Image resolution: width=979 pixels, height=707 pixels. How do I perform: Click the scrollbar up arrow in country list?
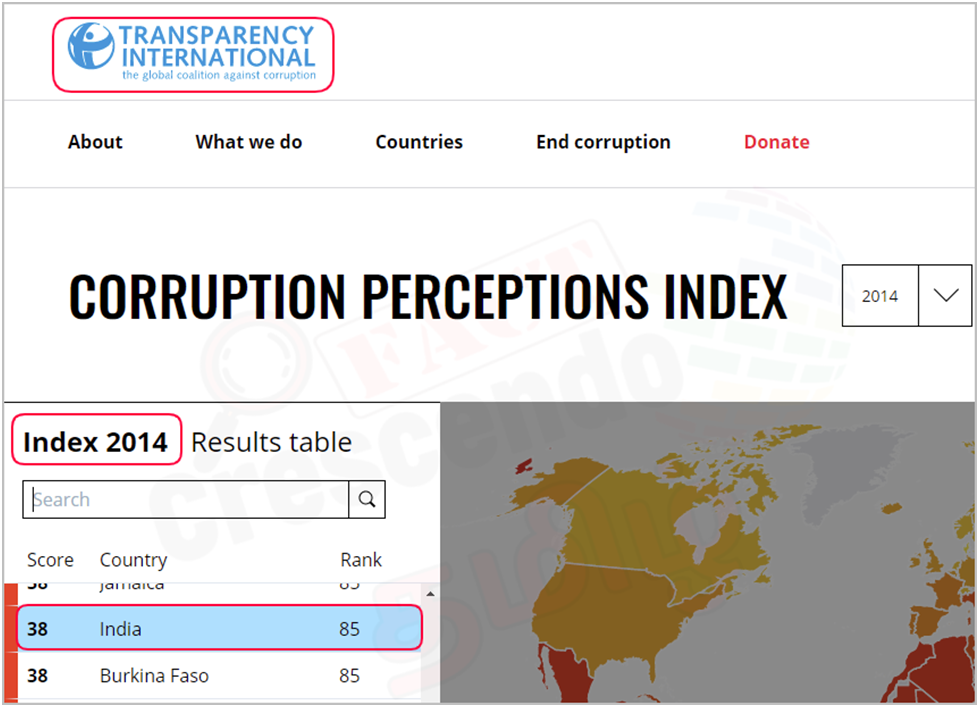pos(430,593)
